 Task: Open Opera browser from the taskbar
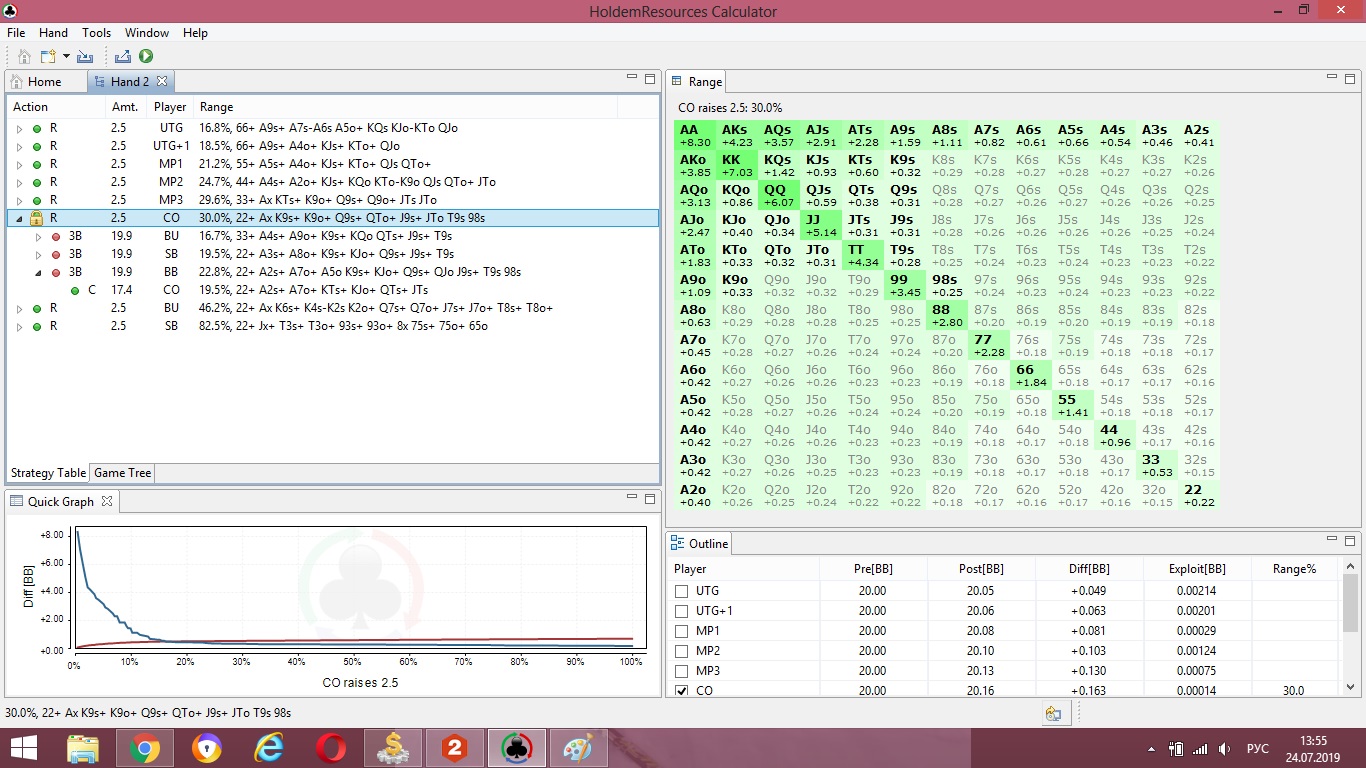point(331,748)
